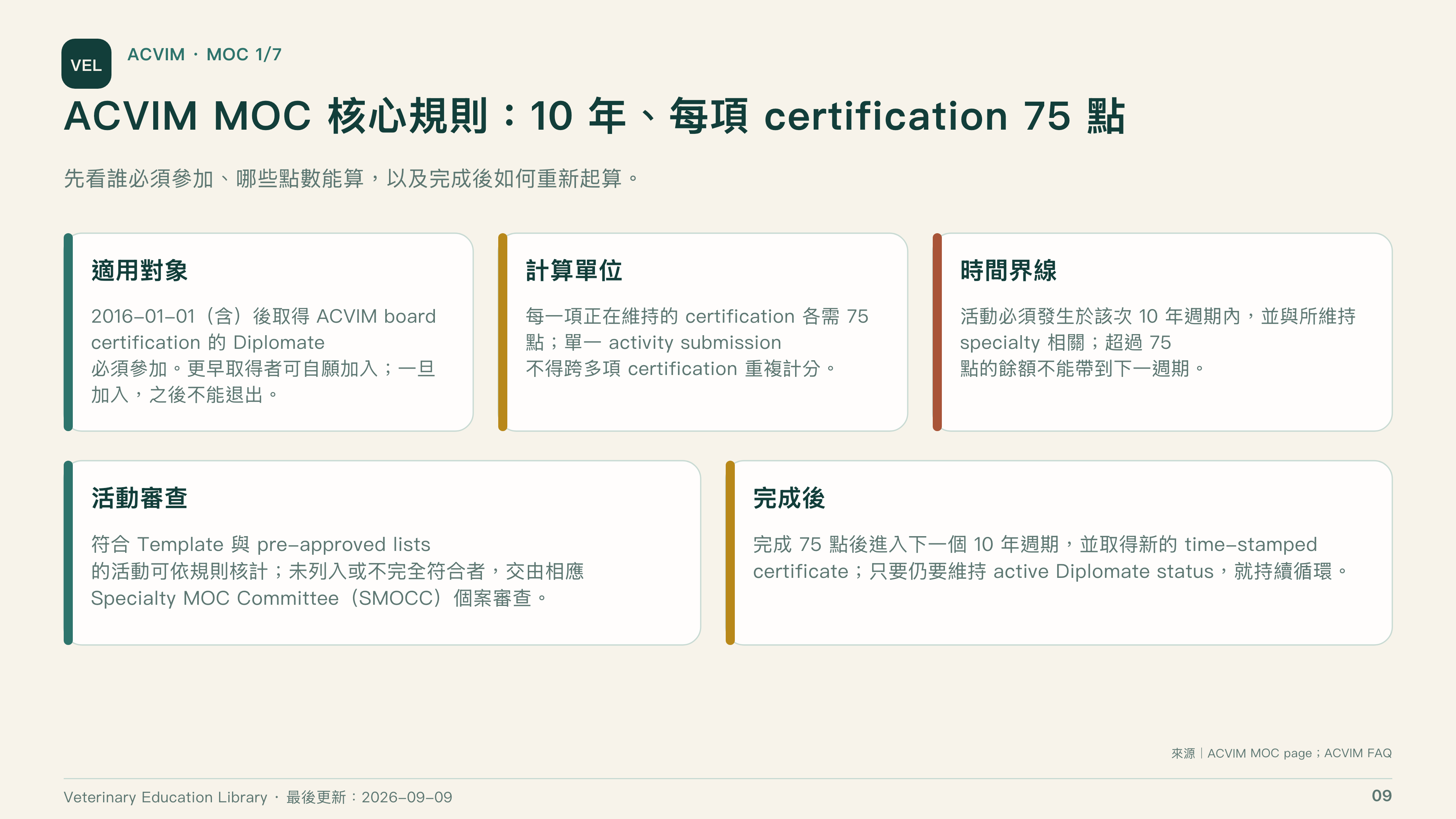This screenshot has width=1456, height=819.
Task: Click the paragraph beginning '符合 Template 與 pre-approved lists'
Action: 337,571
